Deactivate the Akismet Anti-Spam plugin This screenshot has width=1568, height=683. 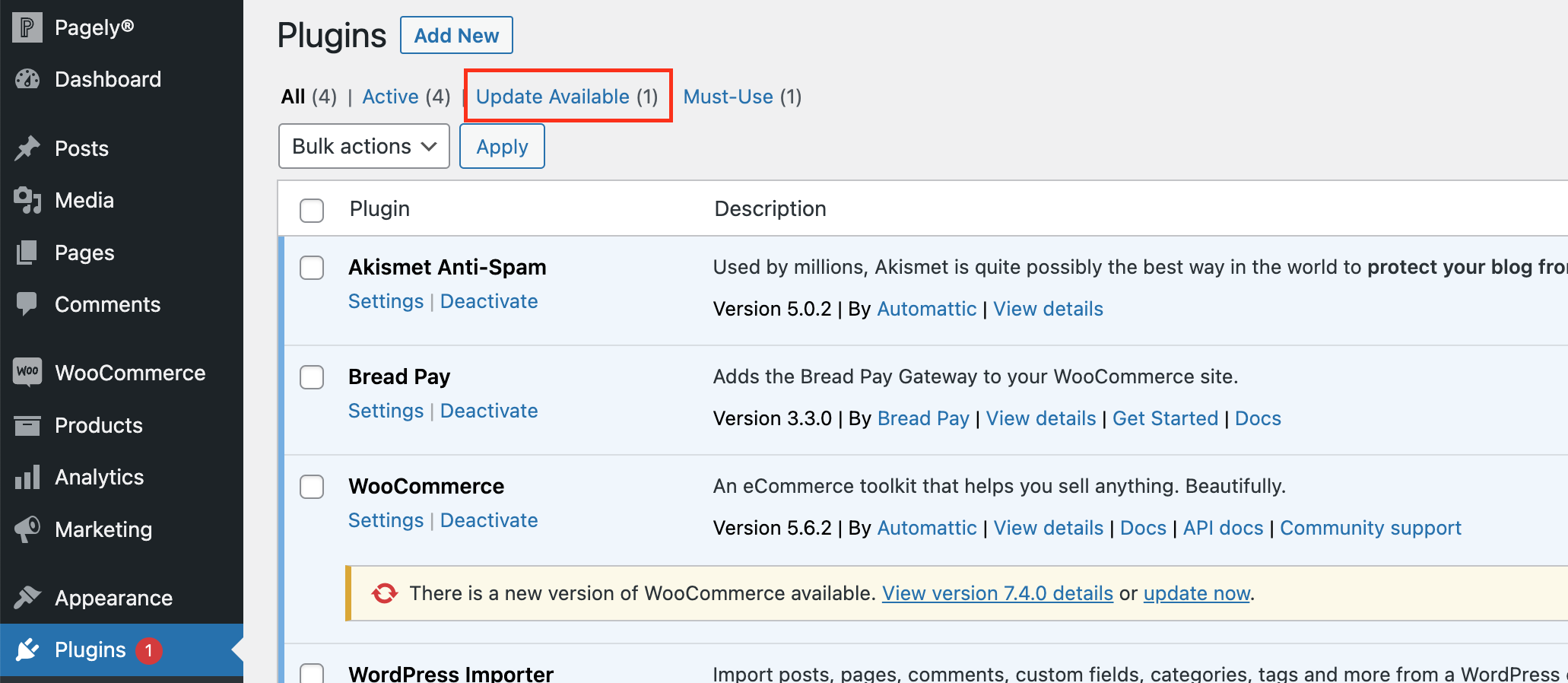(489, 301)
